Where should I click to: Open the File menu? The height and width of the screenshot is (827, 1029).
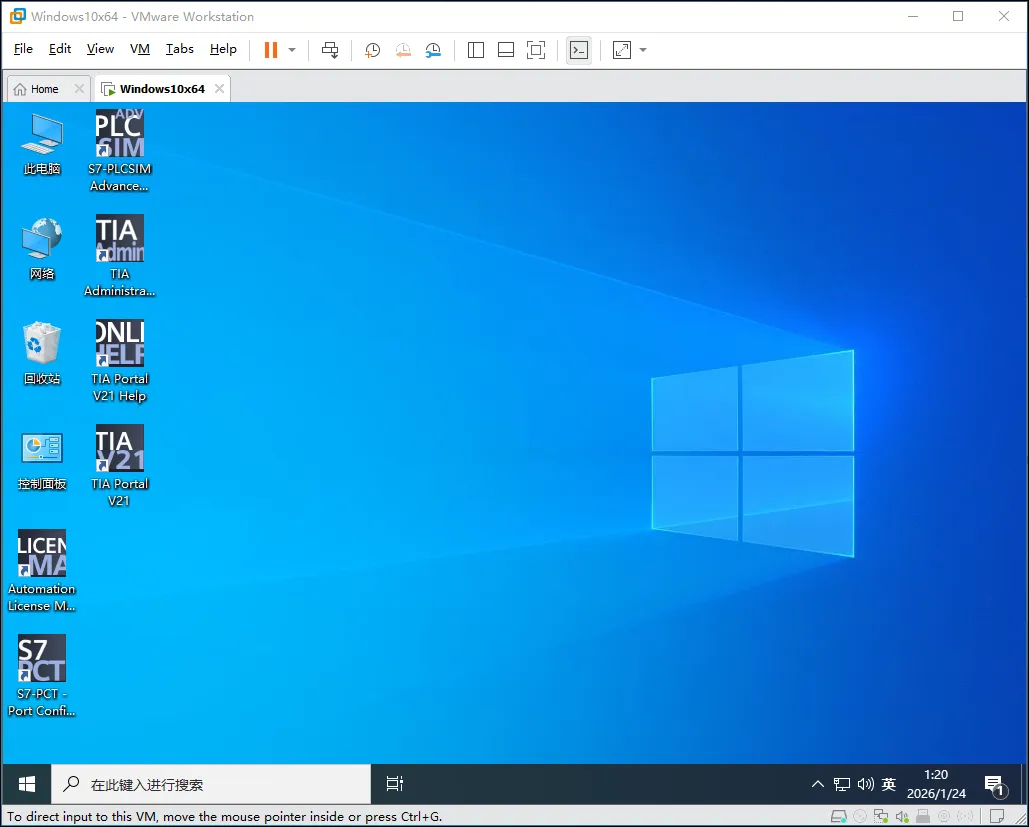tap(23, 49)
